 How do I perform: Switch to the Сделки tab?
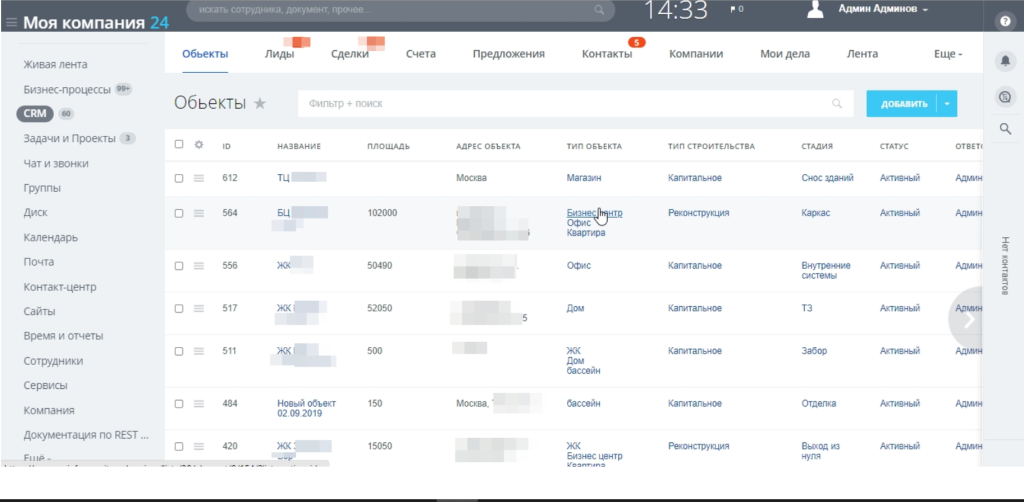(x=350, y=54)
